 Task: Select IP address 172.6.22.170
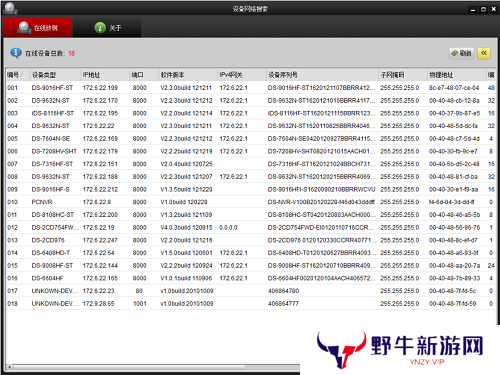[x=100, y=101]
